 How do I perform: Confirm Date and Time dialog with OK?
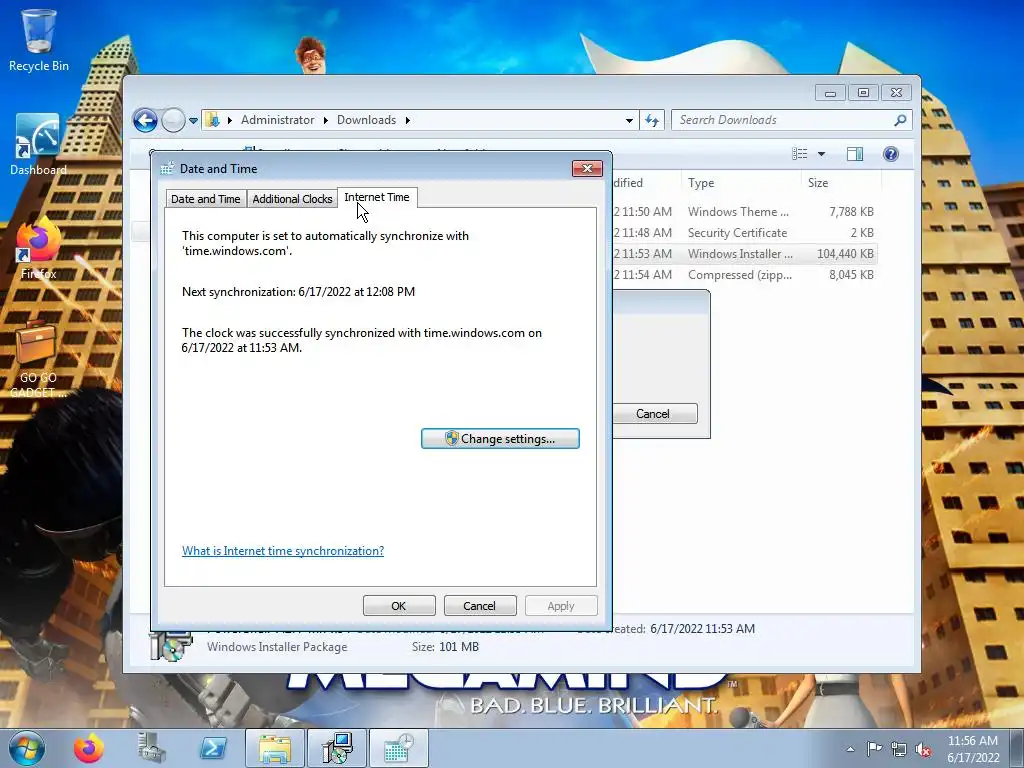pyautogui.click(x=399, y=605)
